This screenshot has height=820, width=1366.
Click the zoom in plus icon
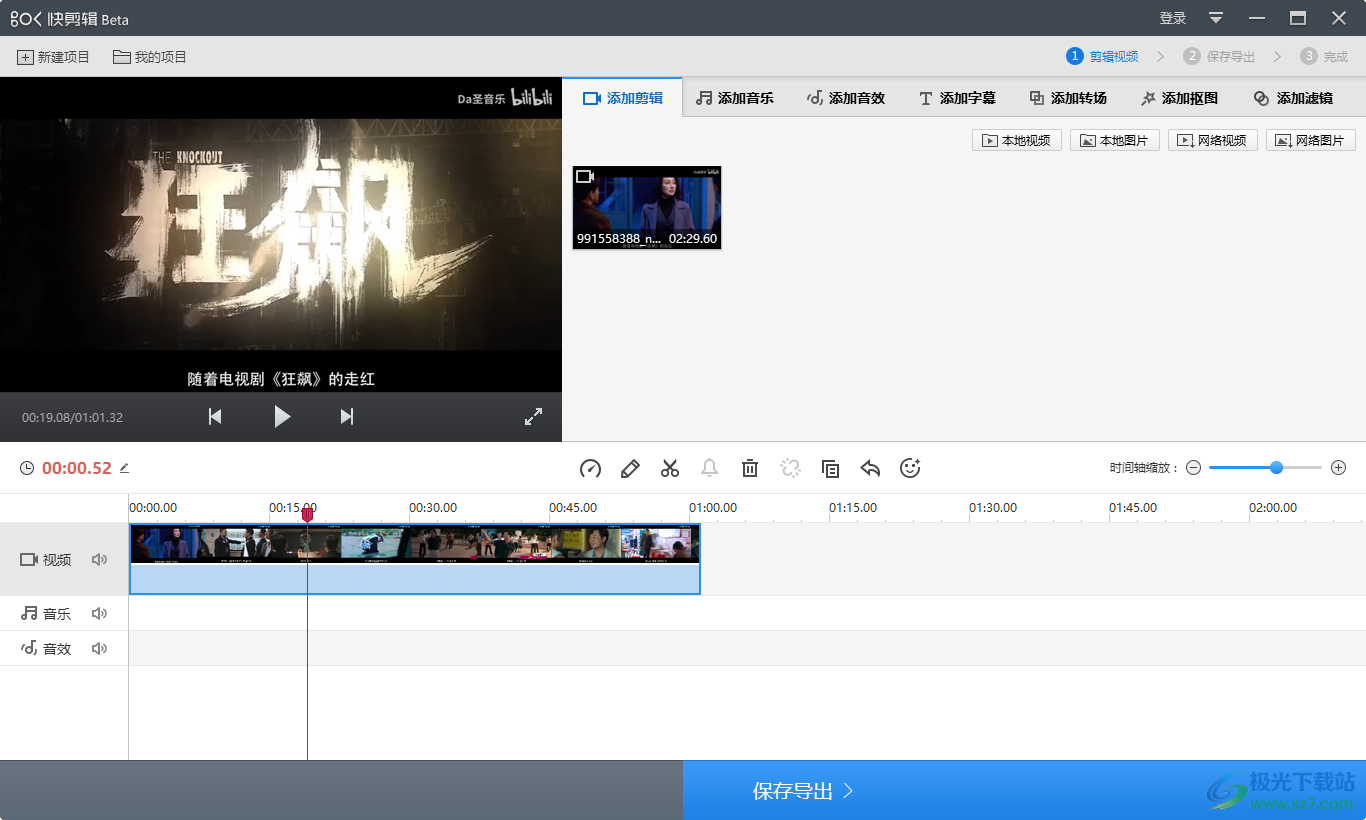click(x=1339, y=468)
